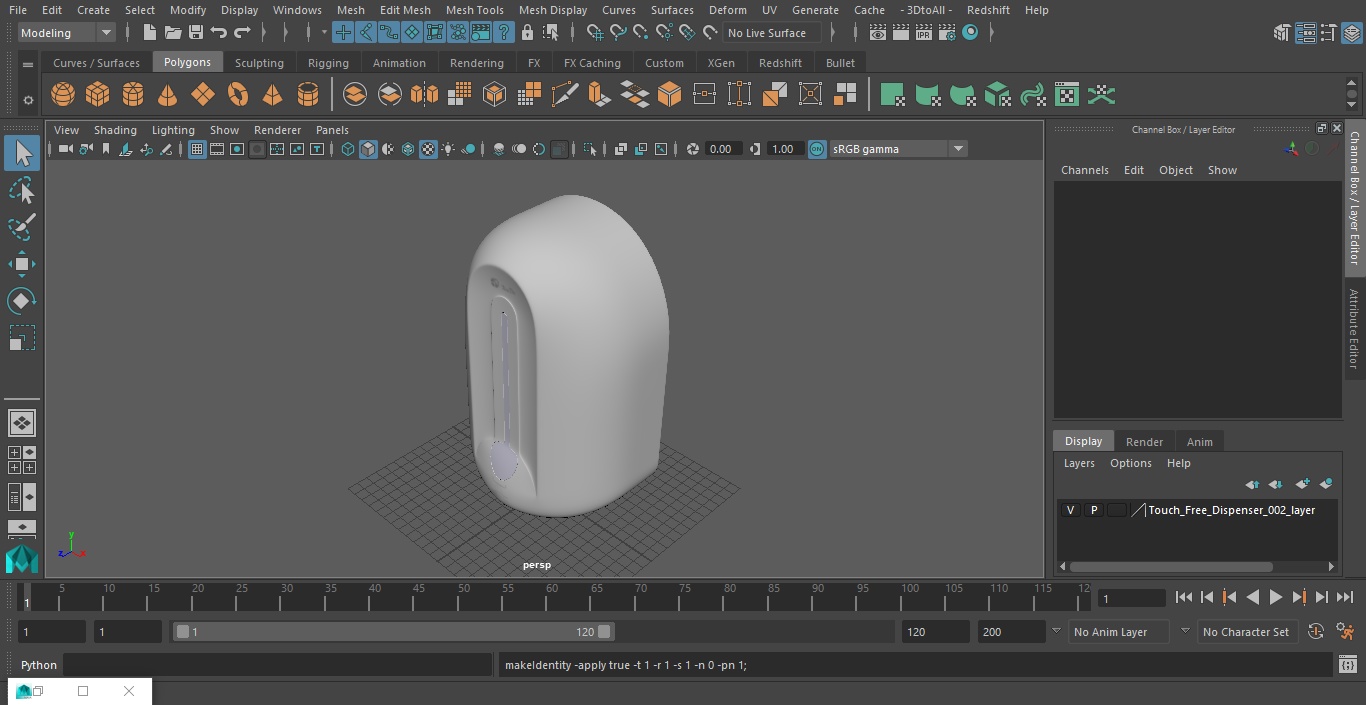This screenshot has width=1366, height=705.
Task: Open the No Character Set dropdown arrow
Action: [x=1185, y=632]
